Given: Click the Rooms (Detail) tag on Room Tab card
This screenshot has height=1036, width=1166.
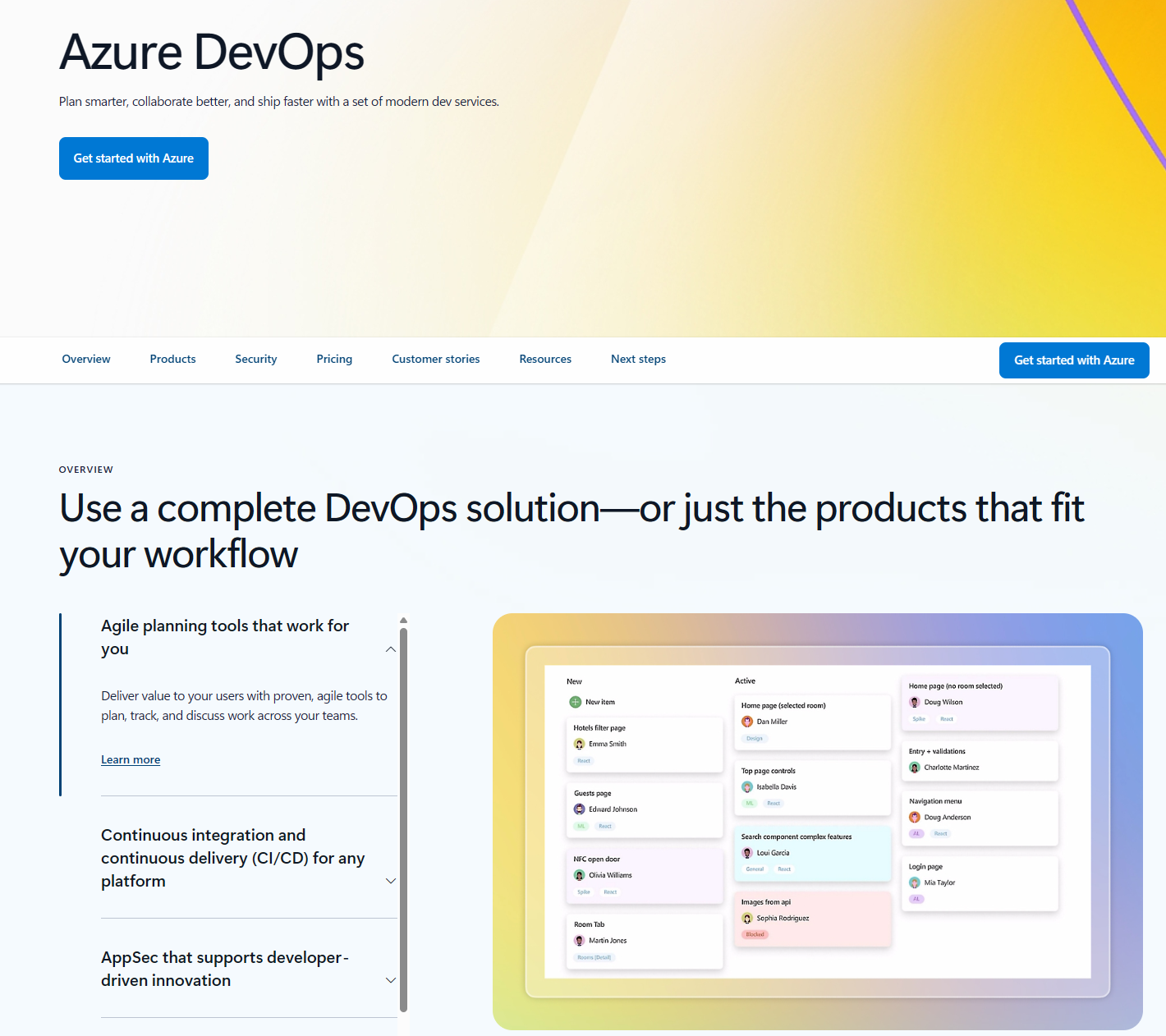Looking at the screenshot, I should [x=594, y=957].
